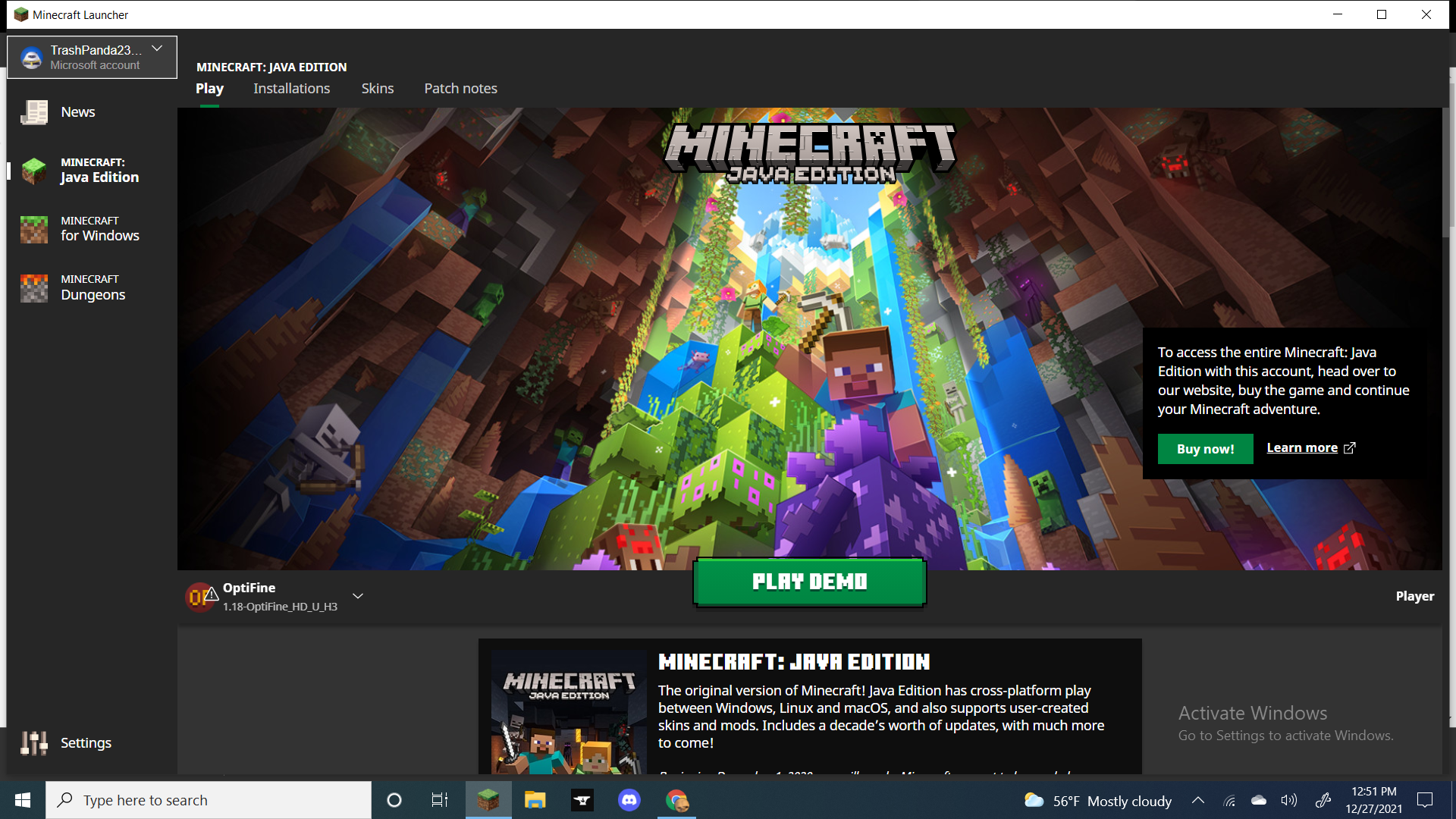This screenshot has width=1456, height=819.
Task: Open the News section icon
Action: 34,112
